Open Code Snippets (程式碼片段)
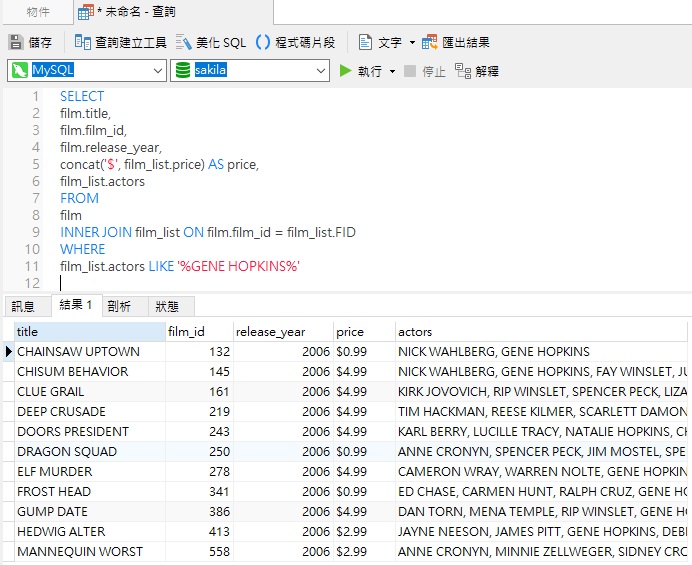 point(264,42)
